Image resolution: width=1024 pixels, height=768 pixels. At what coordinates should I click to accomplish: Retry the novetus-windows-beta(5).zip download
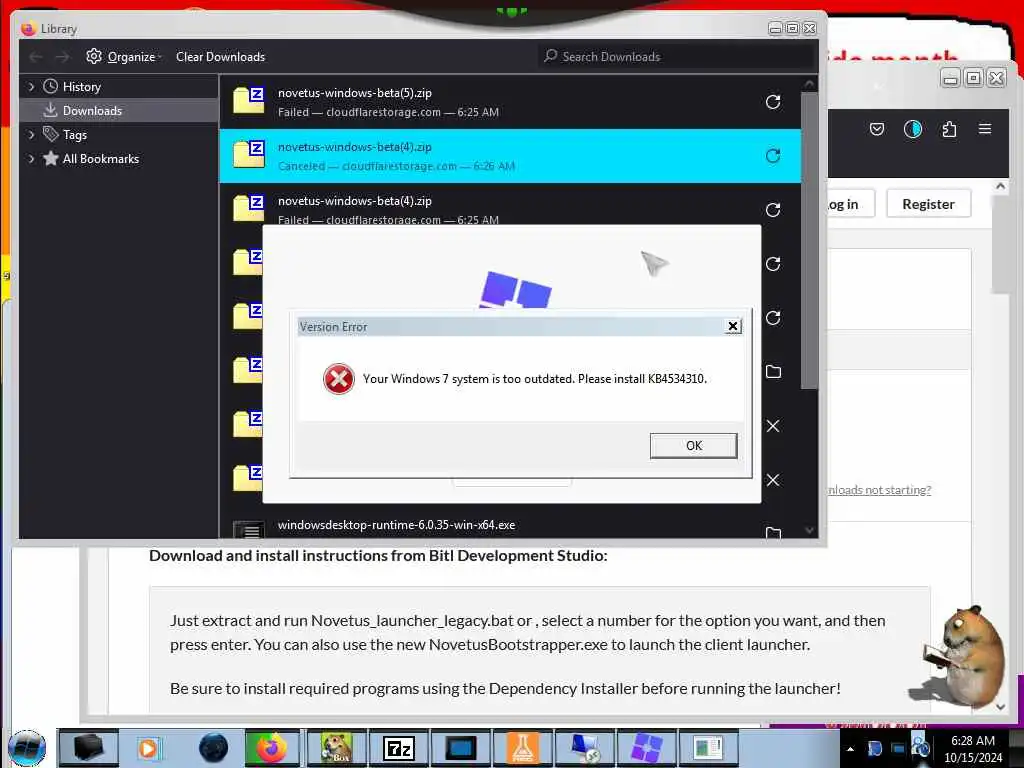click(x=773, y=102)
